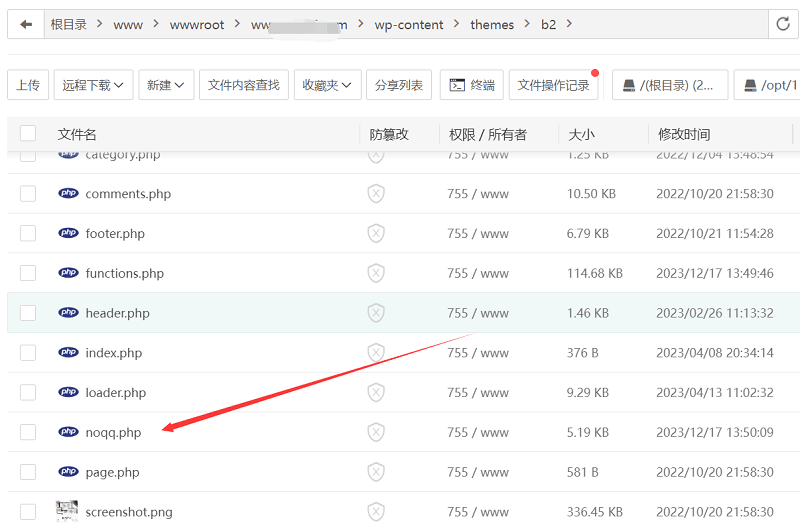Toggle the select-all checkbox in header
800x527 pixels.
28,134
